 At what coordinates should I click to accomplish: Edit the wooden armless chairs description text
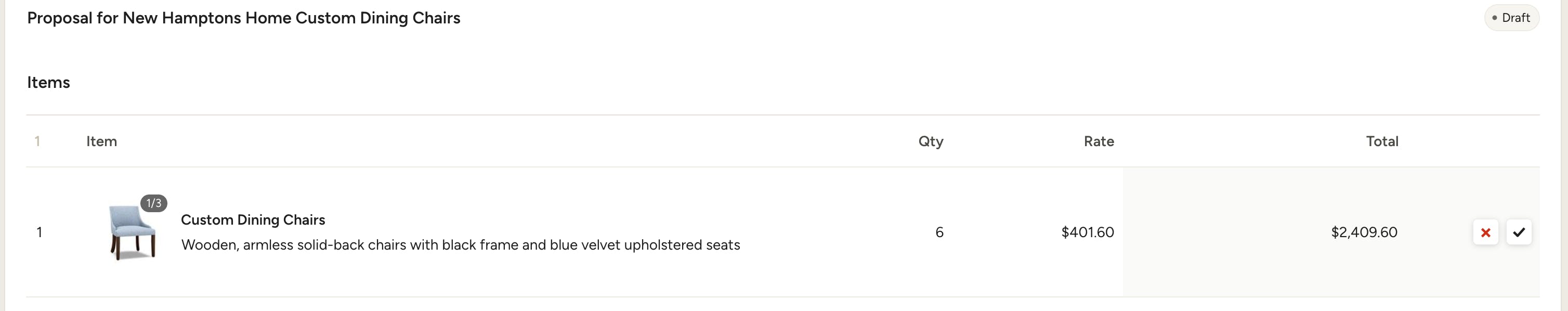pos(460,245)
